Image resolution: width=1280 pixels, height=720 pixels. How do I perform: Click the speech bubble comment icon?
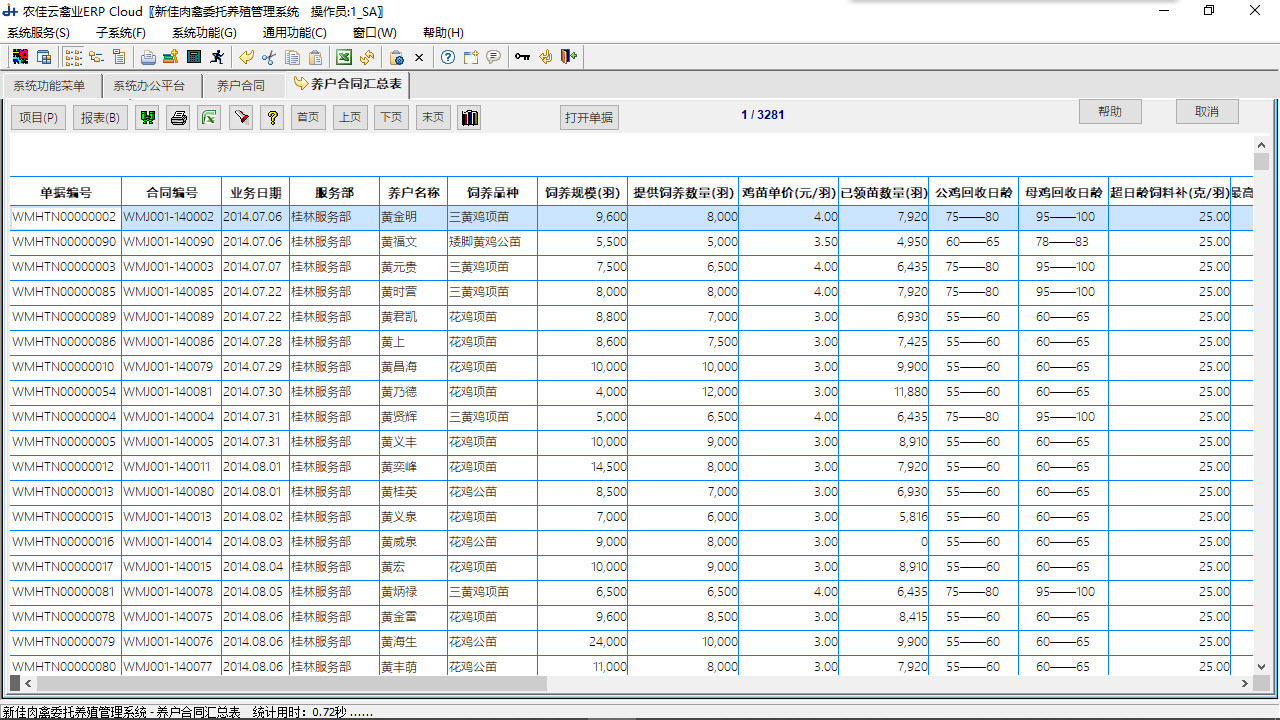coord(493,57)
